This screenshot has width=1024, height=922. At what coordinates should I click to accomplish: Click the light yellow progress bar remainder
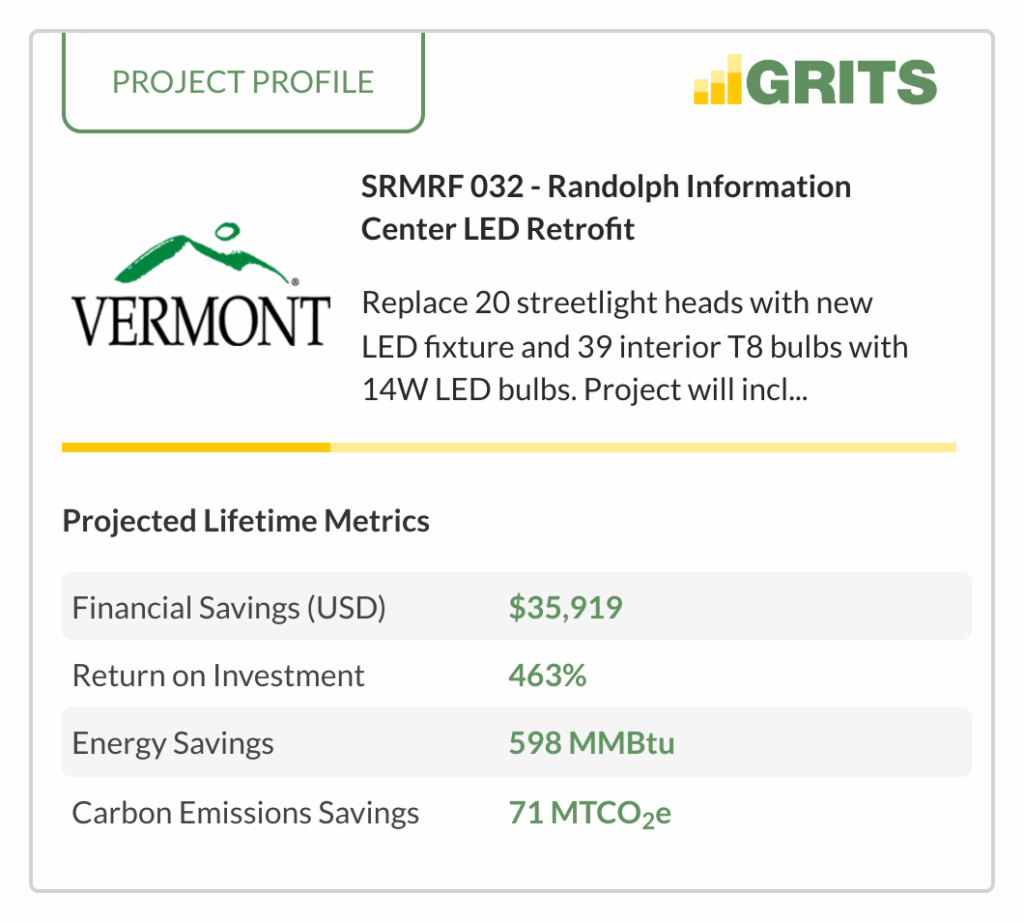click(x=643, y=447)
